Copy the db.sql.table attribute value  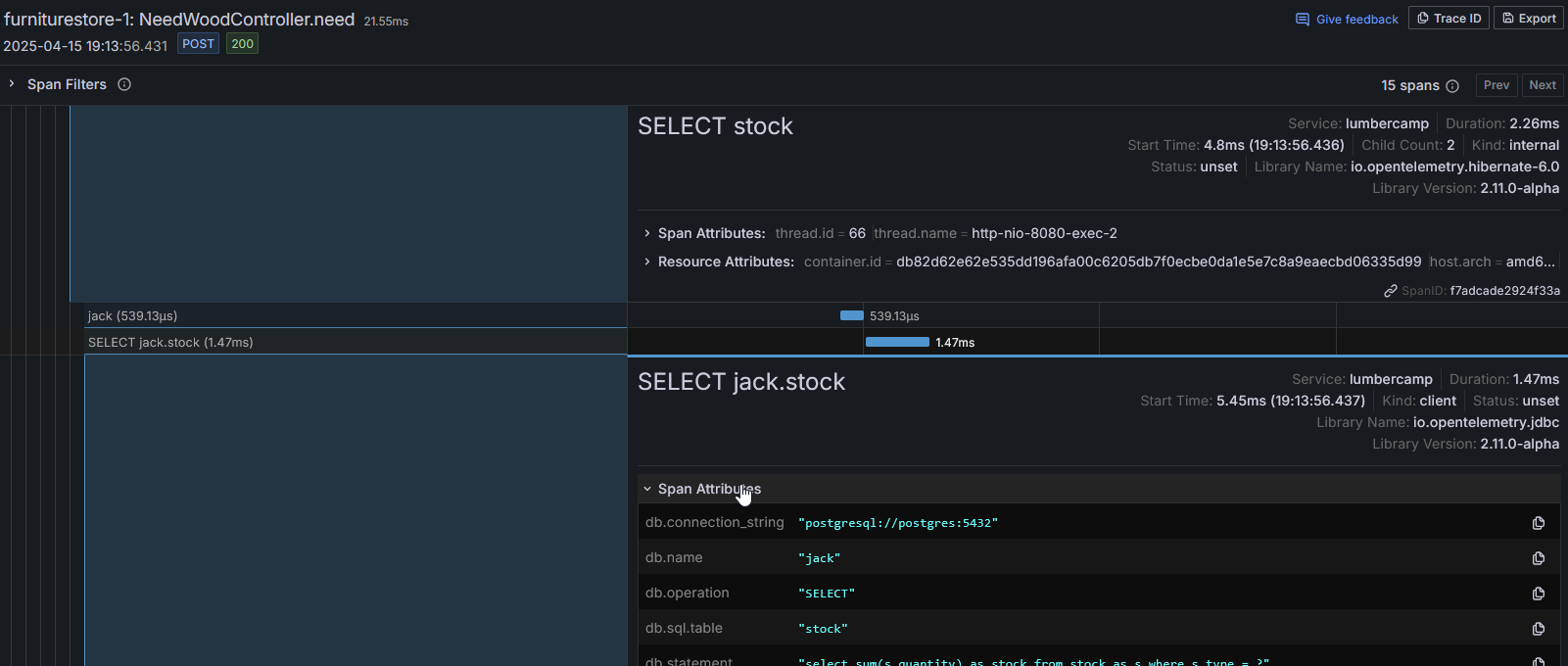coord(1538,629)
